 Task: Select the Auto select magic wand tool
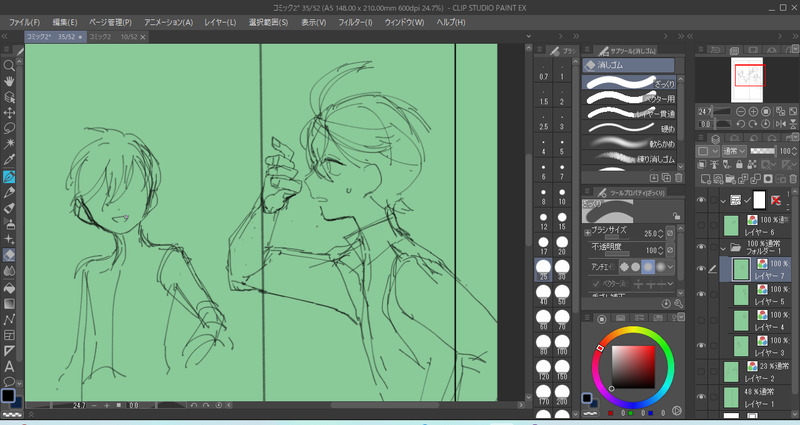click(x=9, y=144)
